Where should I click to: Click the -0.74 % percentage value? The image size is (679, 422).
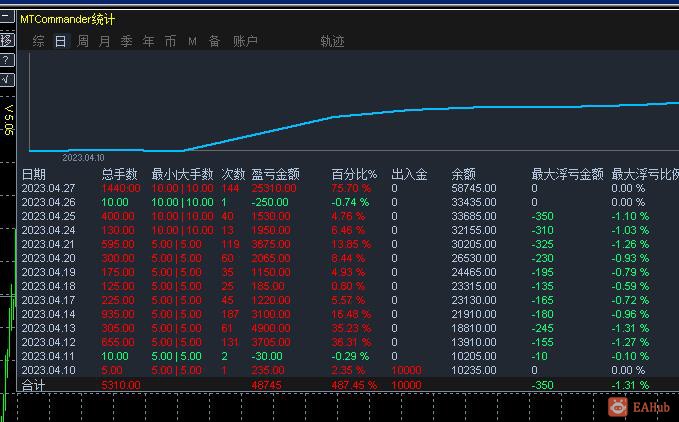pyautogui.click(x=350, y=202)
